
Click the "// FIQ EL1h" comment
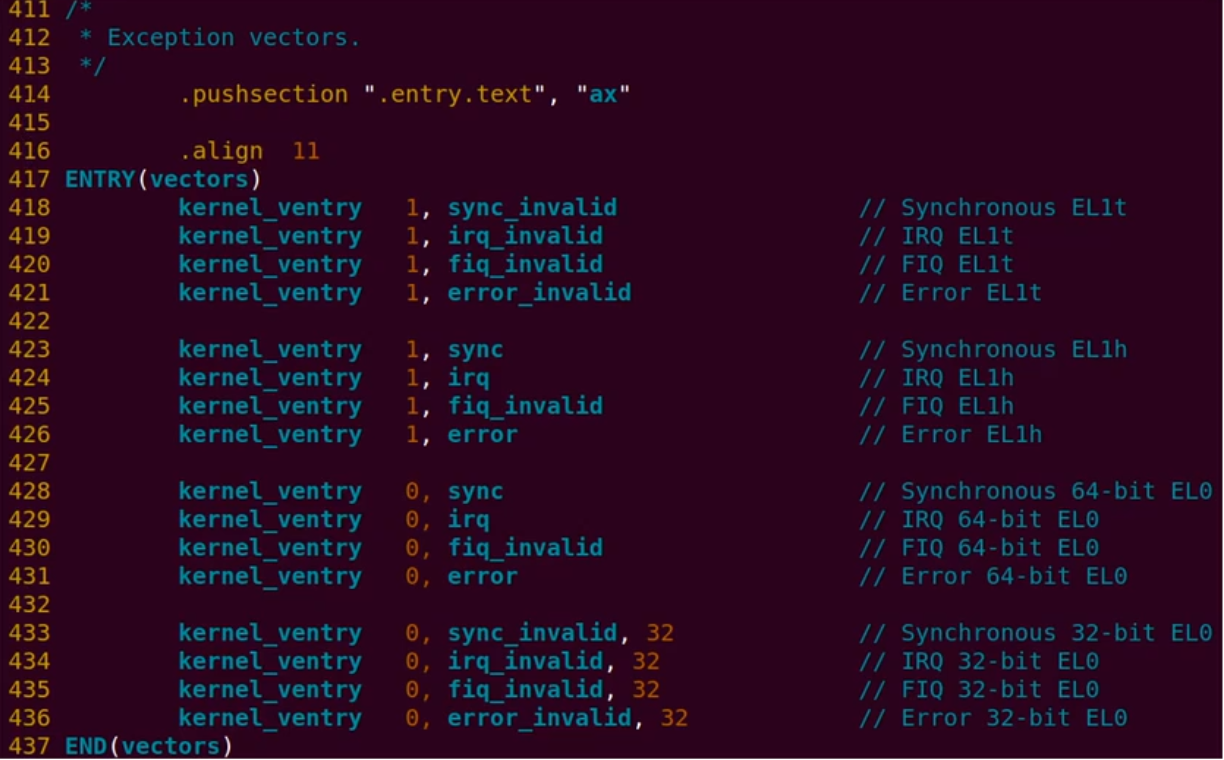(936, 406)
